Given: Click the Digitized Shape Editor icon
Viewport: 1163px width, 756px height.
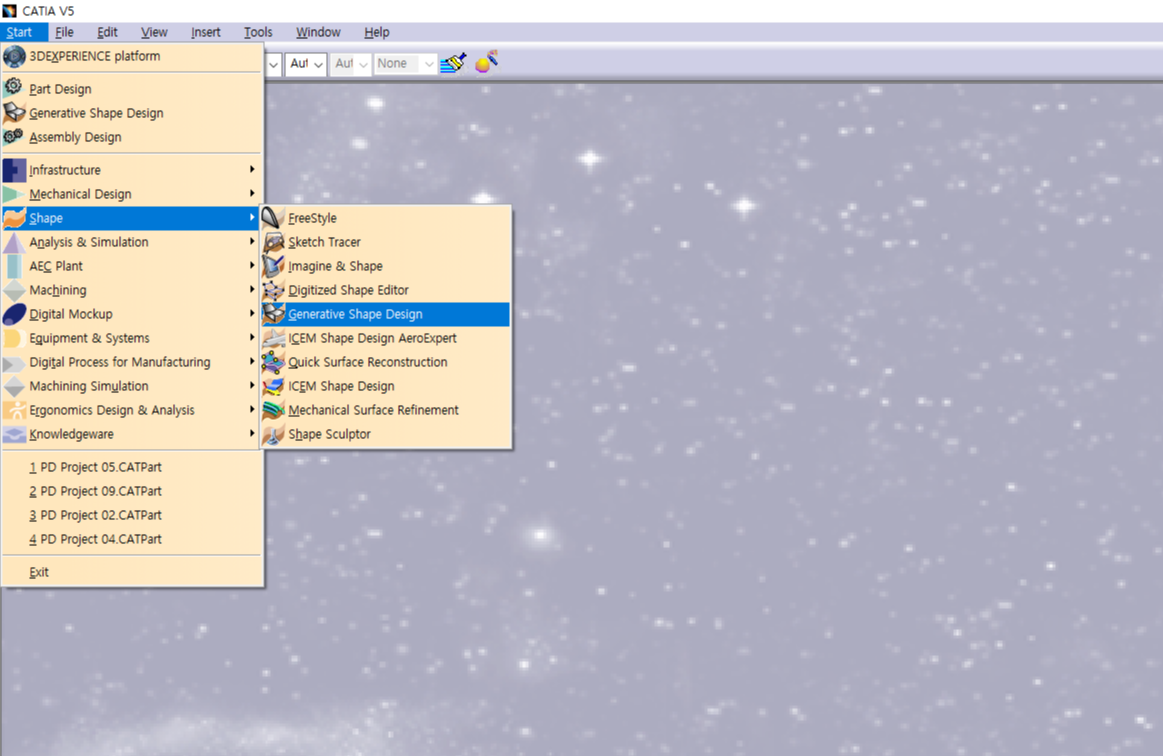Looking at the screenshot, I should 274,290.
